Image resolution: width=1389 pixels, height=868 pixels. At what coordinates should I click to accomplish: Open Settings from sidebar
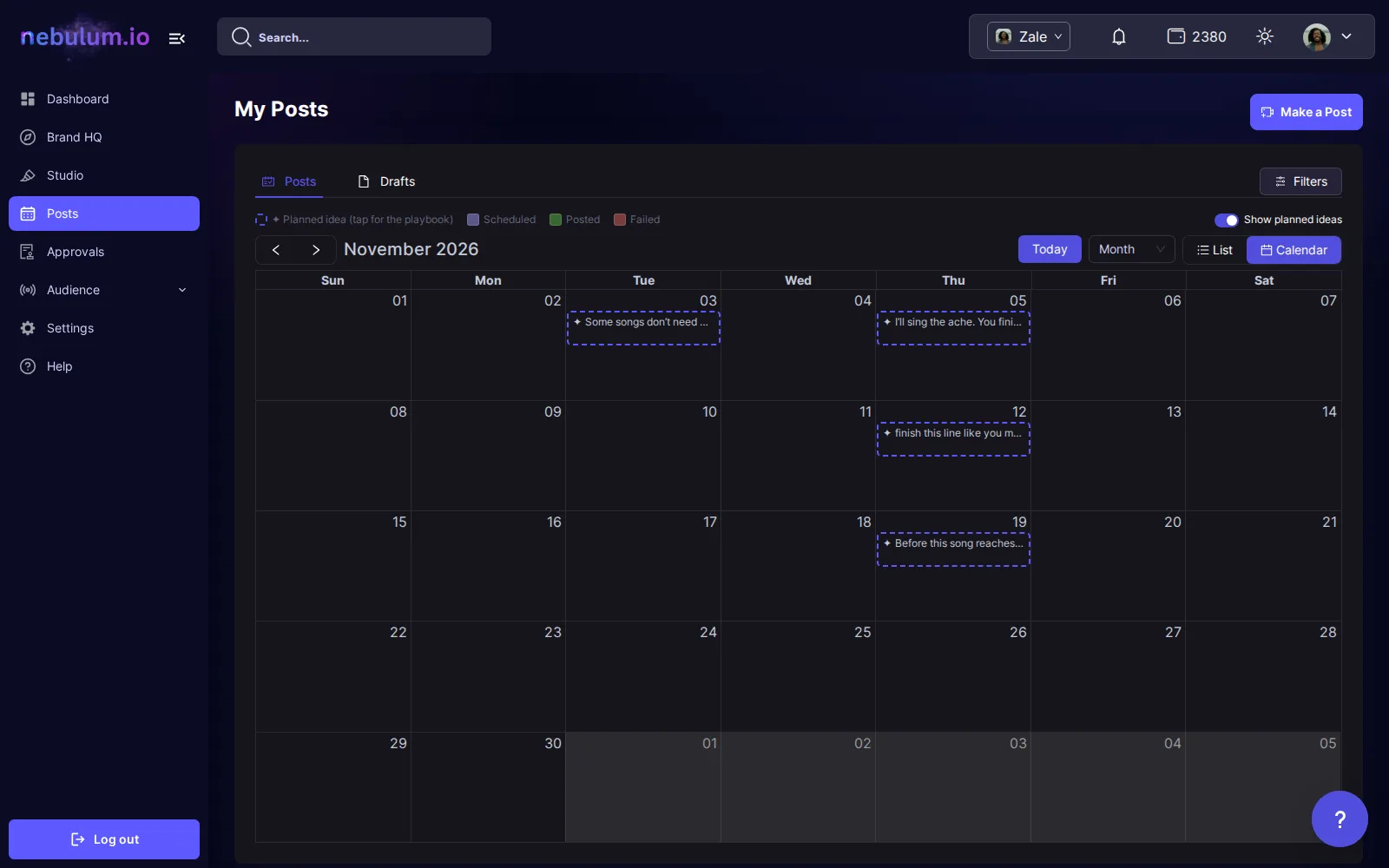tap(104, 328)
